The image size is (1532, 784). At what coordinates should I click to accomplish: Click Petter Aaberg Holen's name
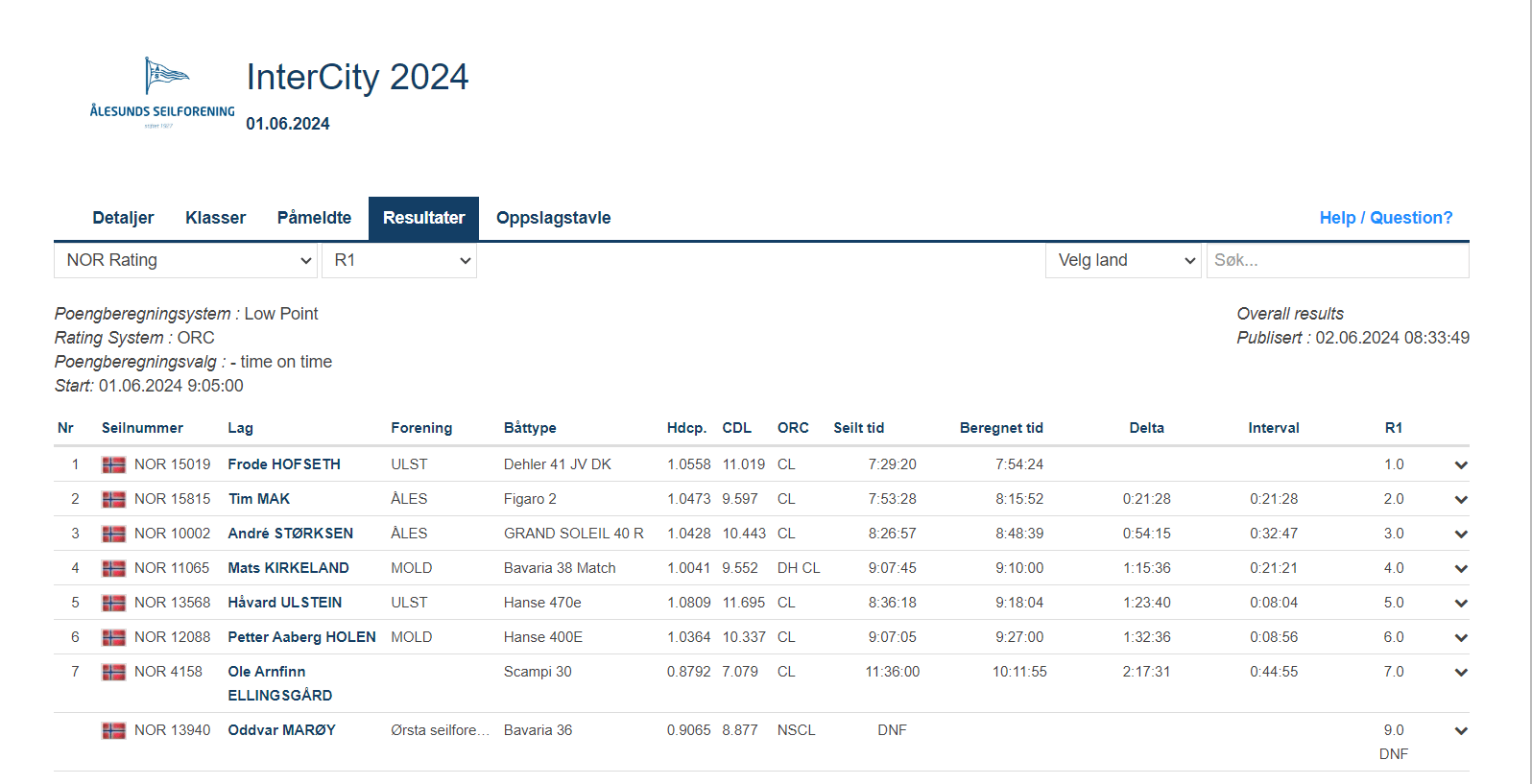point(301,637)
